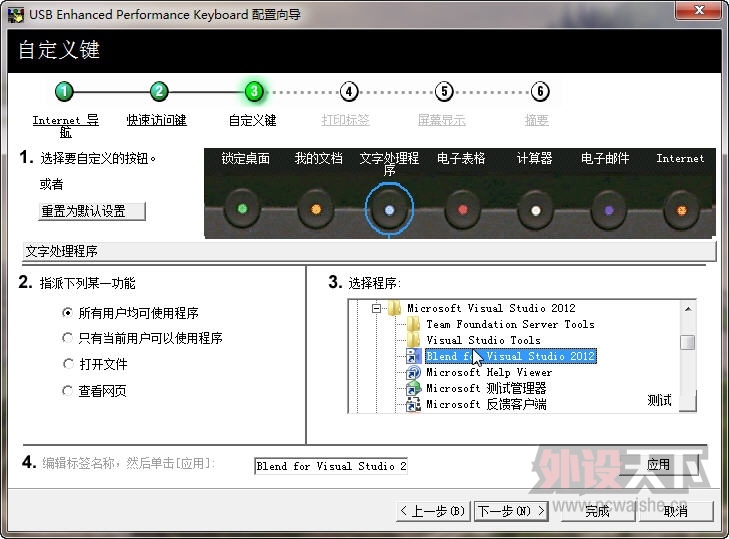729x539 pixels.
Task: Open the 打印标签 step link
Action: (345, 120)
